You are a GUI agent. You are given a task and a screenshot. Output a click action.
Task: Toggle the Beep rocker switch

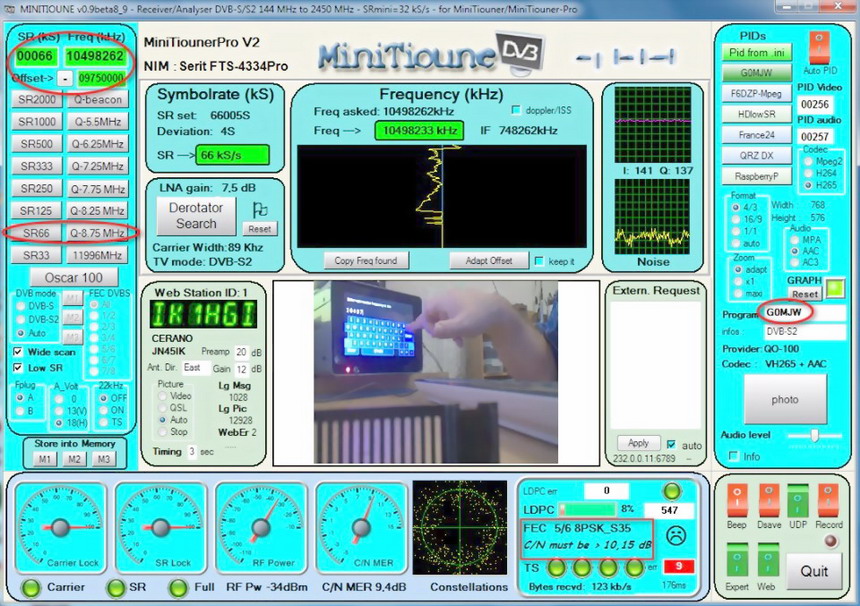[737, 500]
